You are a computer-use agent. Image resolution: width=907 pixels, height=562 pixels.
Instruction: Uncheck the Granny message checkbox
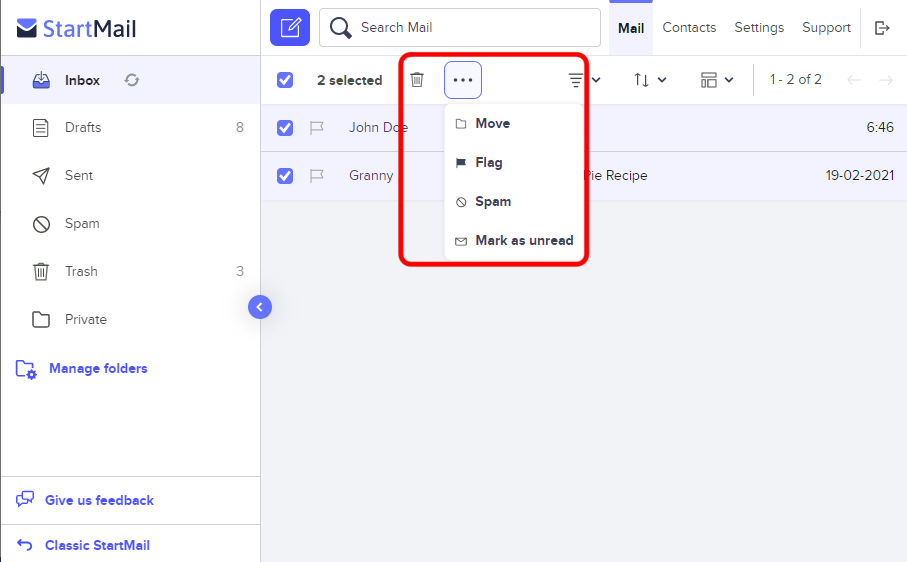point(285,176)
